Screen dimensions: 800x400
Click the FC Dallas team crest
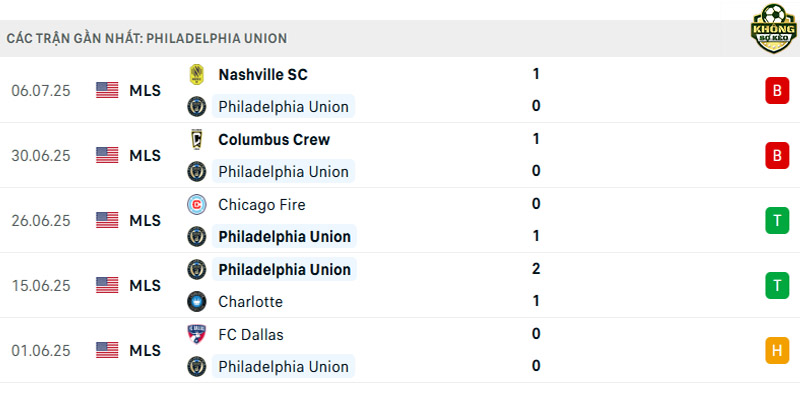tap(196, 334)
